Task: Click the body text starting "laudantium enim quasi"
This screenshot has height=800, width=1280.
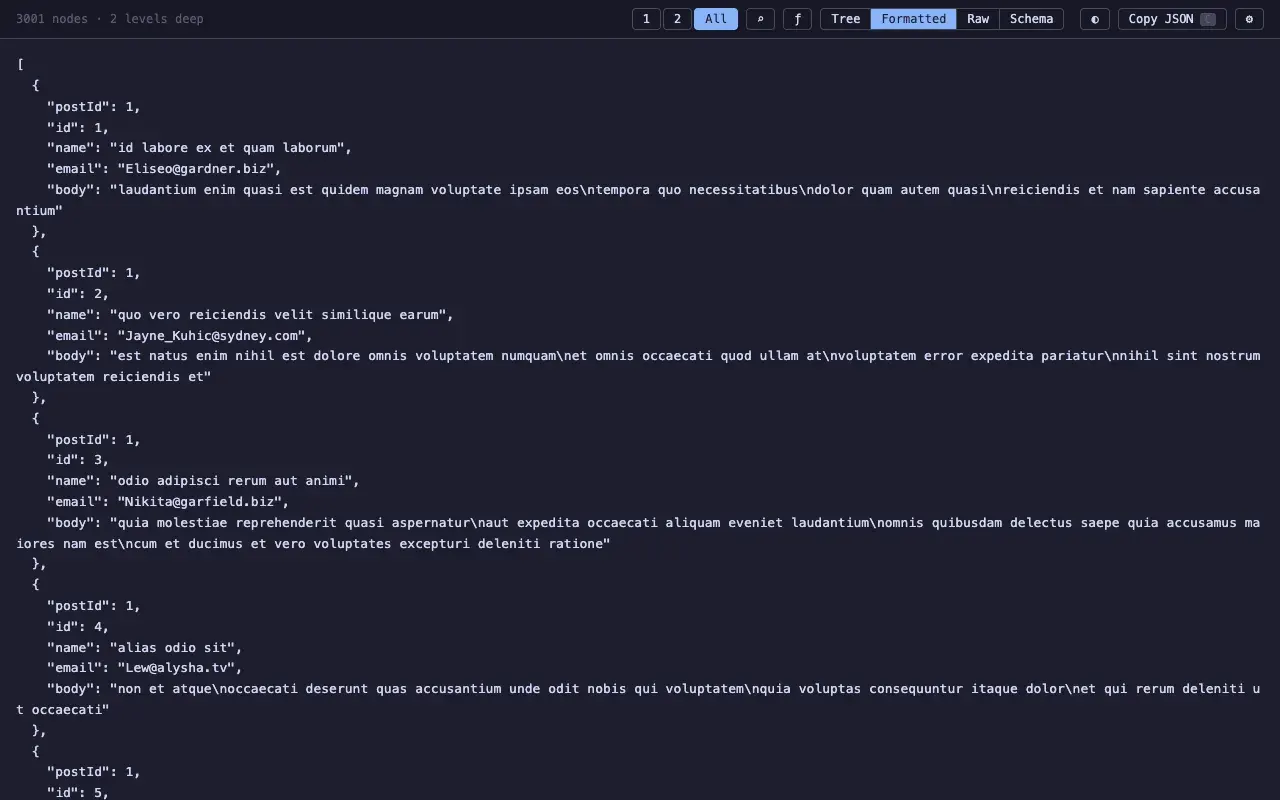Action: 638,200
